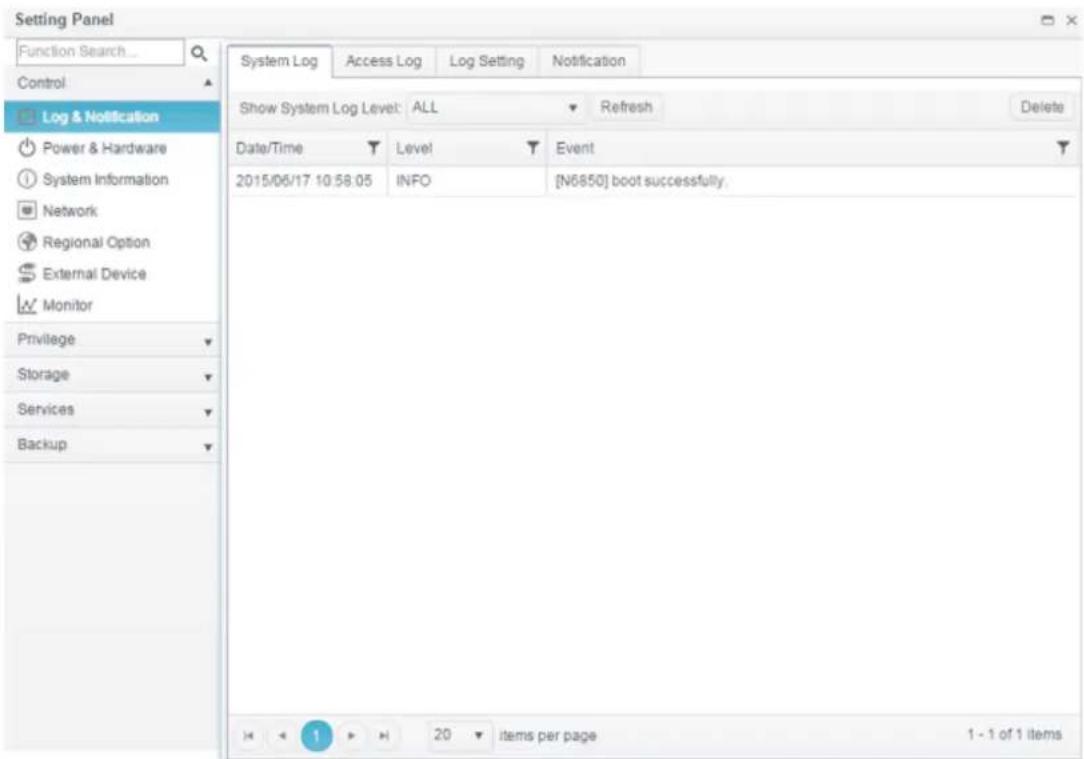
Task: Click the Function Search magnifier icon
Action: click(198, 53)
